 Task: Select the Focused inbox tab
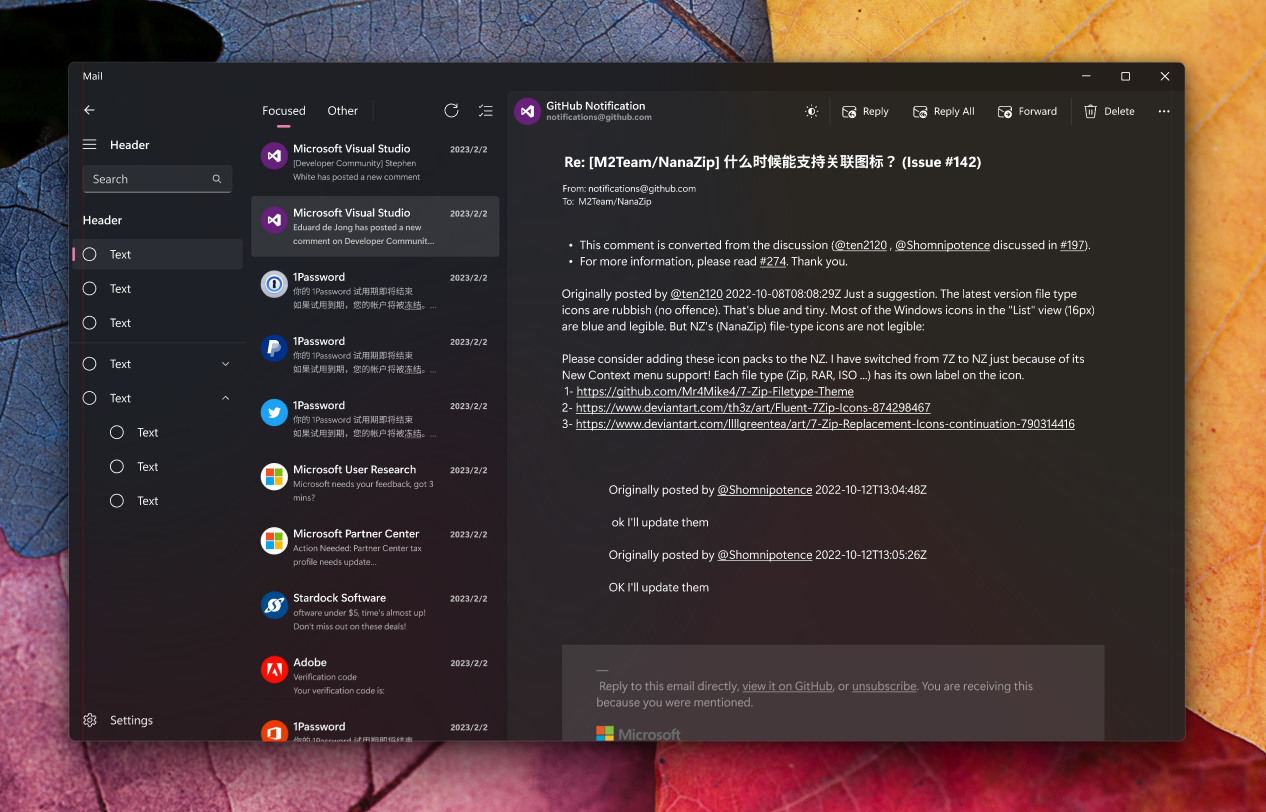click(284, 110)
